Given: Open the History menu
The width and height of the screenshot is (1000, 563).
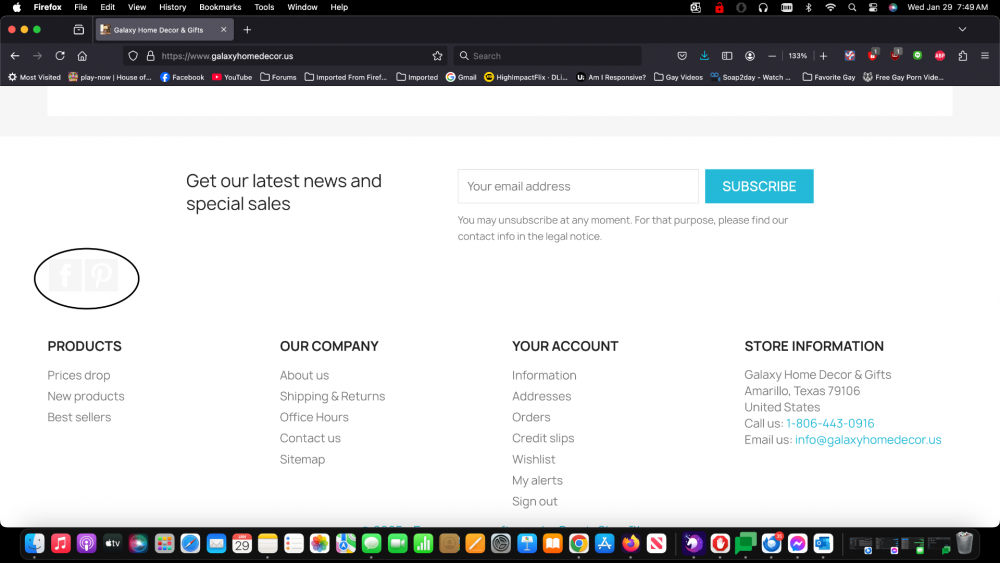Looking at the screenshot, I should pyautogui.click(x=172, y=7).
